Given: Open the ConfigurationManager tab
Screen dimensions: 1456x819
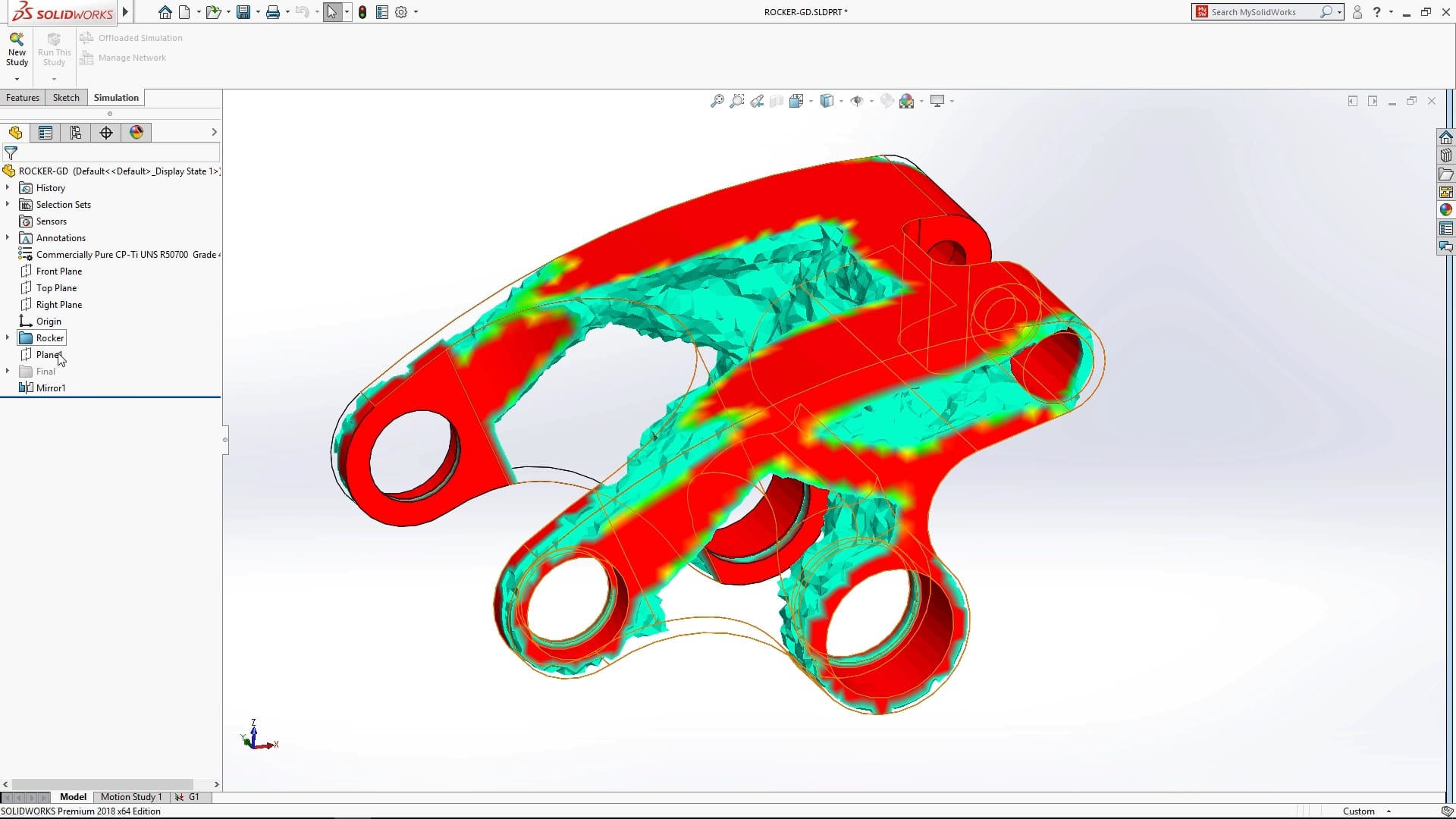Looking at the screenshot, I should click(x=76, y=133).
